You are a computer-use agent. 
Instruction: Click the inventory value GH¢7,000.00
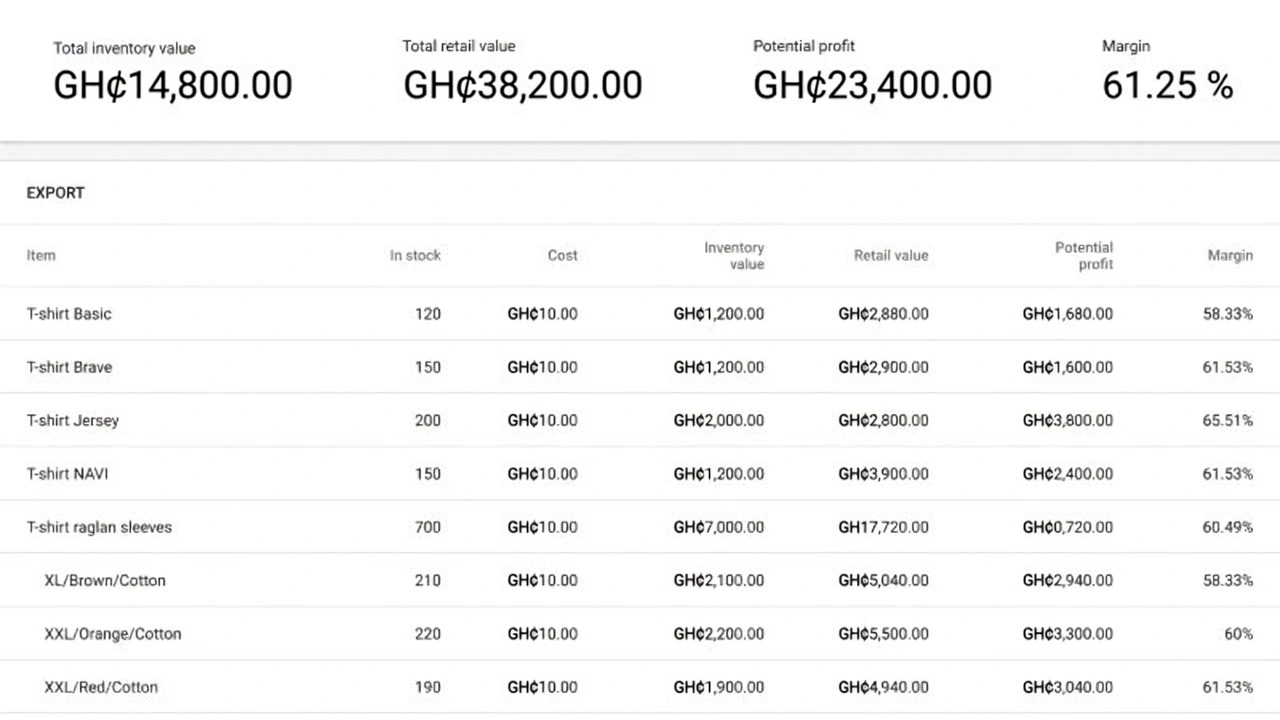[719, 527]
